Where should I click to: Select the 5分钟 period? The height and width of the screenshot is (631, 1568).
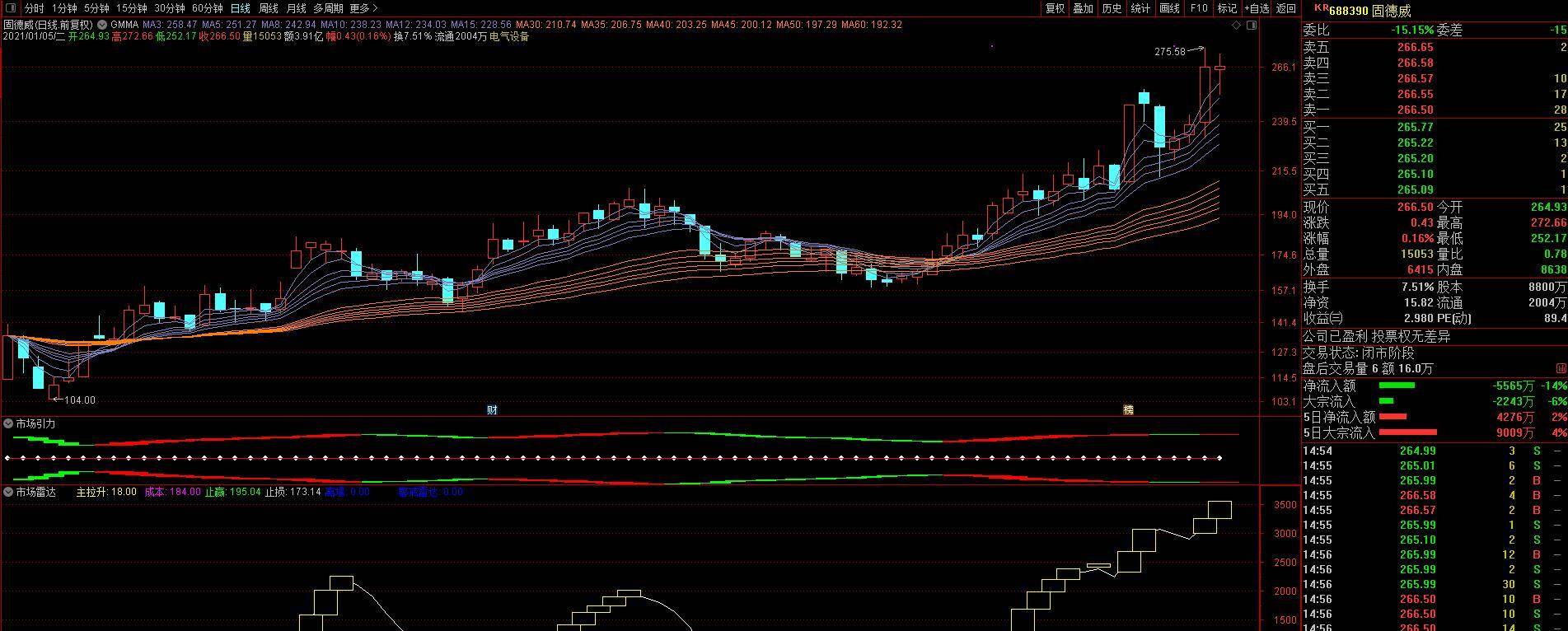(x=96, y=8)
